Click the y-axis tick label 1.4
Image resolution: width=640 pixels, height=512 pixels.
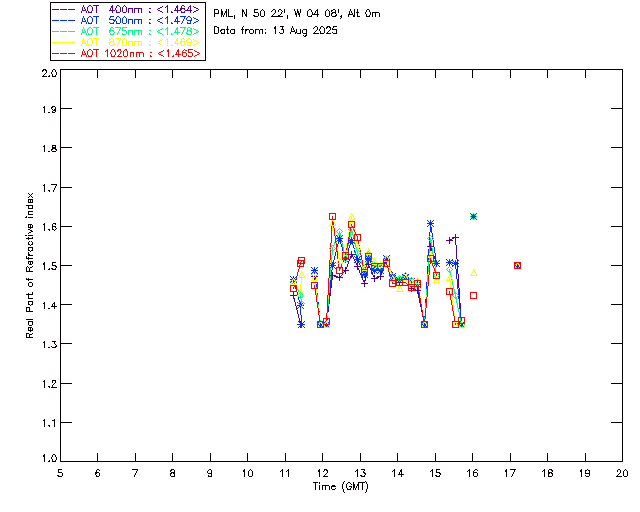tap(49, 305)
